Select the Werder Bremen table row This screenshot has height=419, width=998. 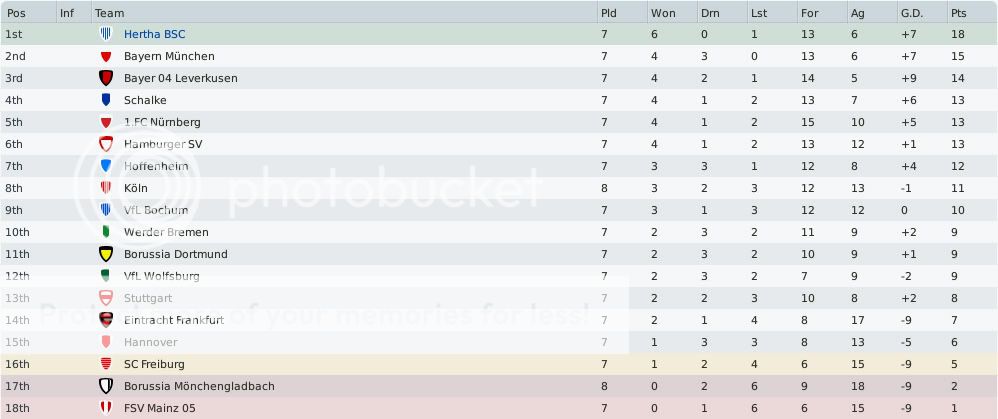point(499,232)
